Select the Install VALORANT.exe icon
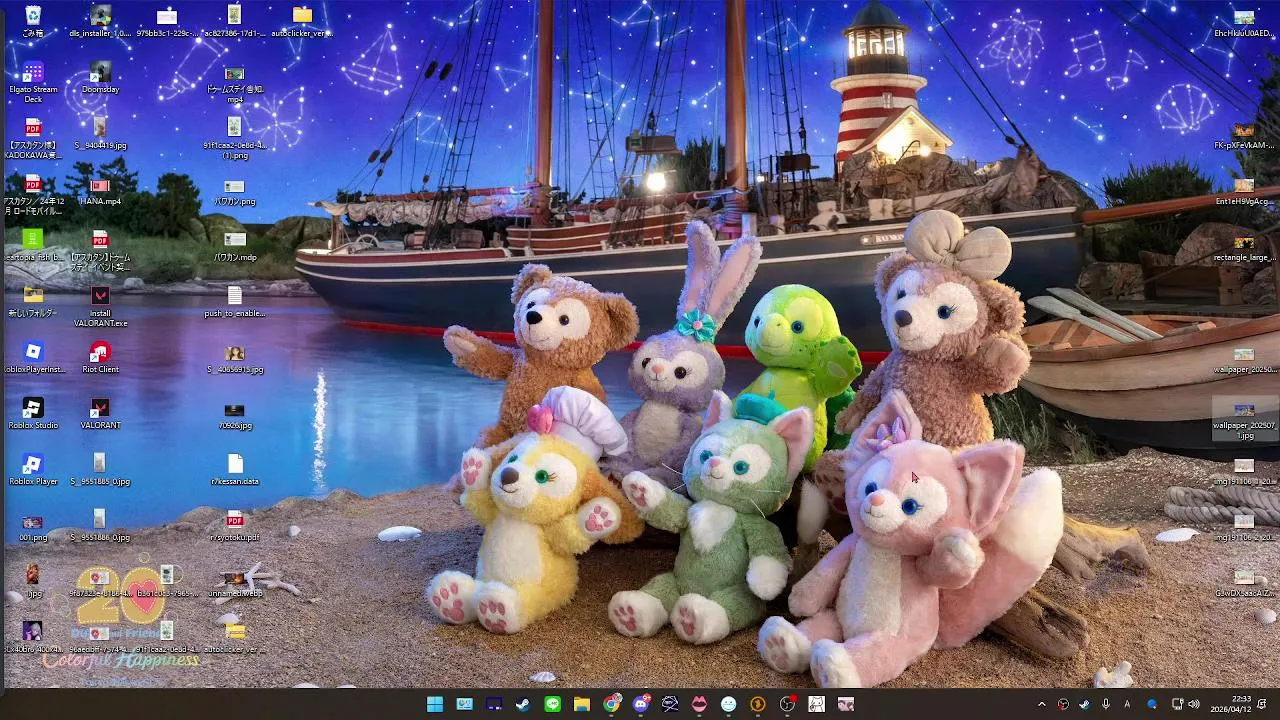 (x=100, y=306)
